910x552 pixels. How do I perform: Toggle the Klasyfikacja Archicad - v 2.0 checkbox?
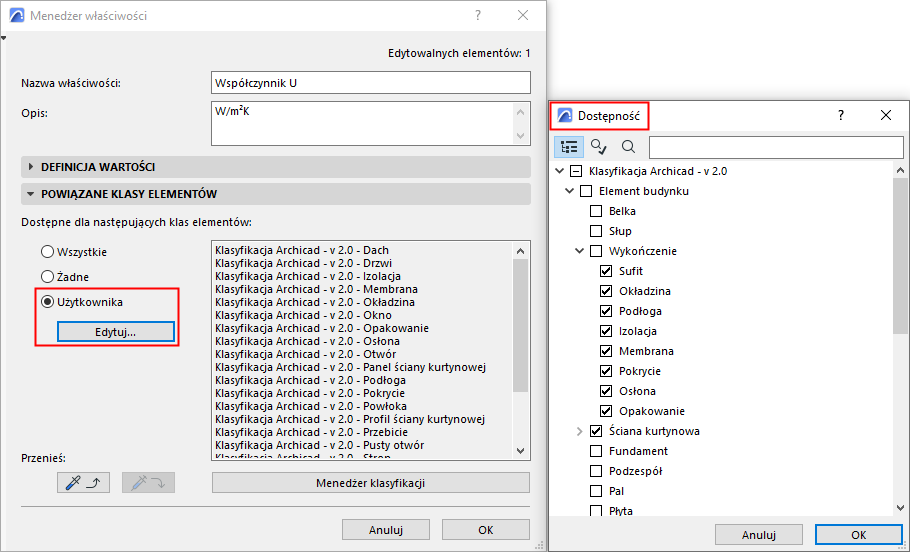click(x=576, y=171)
